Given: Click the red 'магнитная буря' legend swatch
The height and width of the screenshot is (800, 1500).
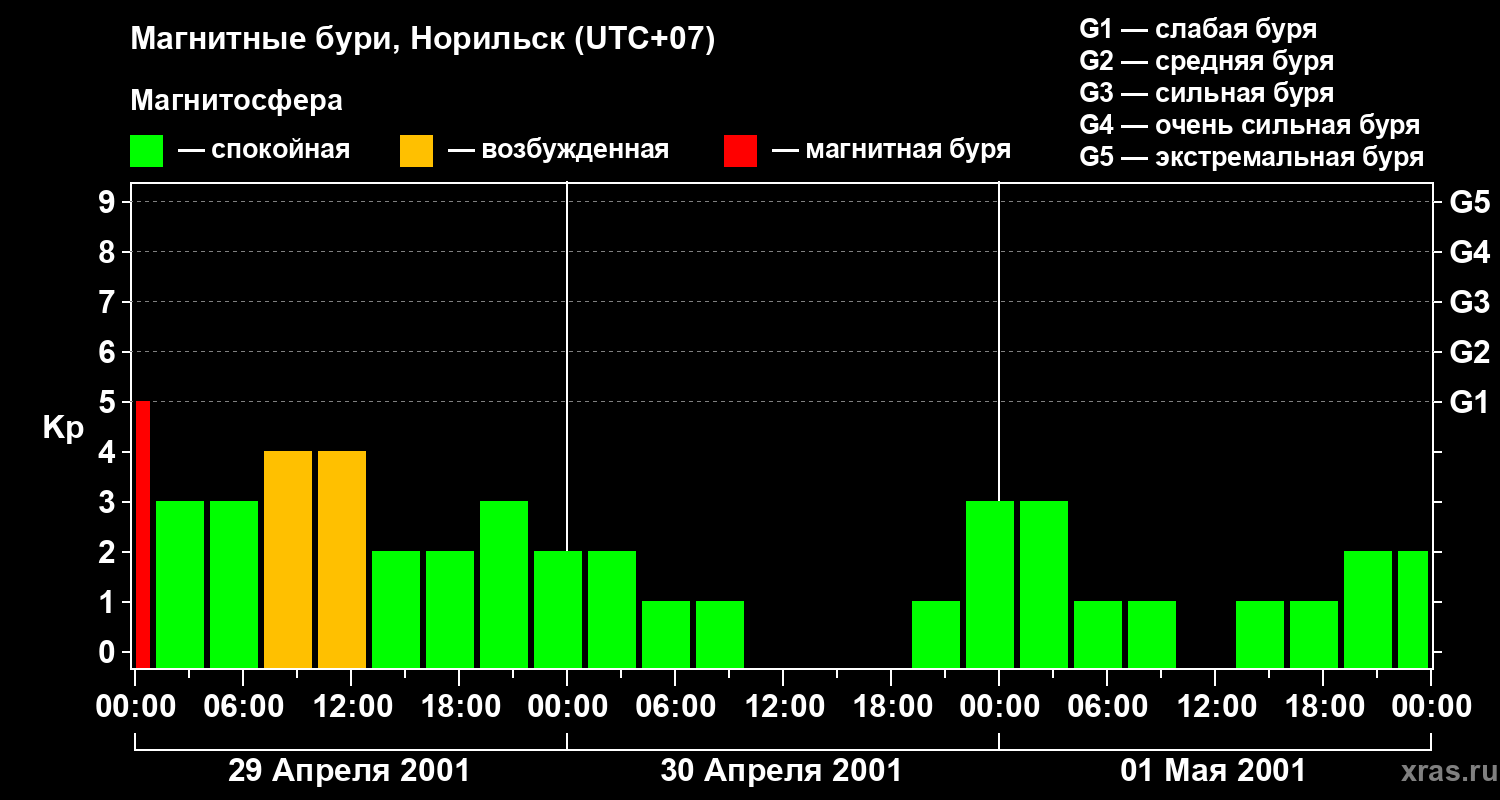Looking at the screenshot, I should 740,151.
